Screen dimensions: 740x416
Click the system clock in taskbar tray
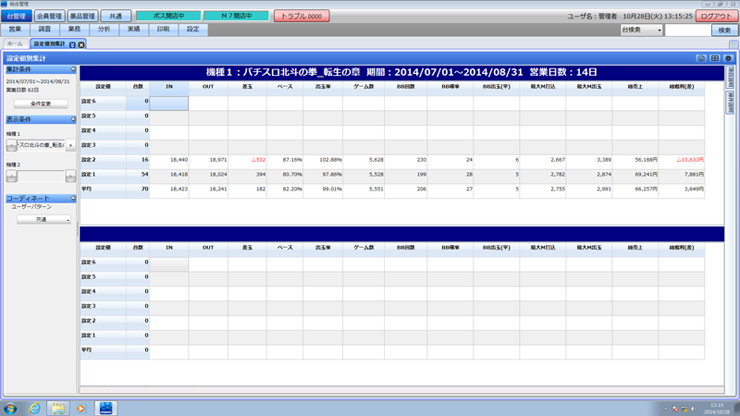click(x=716, y=408)
